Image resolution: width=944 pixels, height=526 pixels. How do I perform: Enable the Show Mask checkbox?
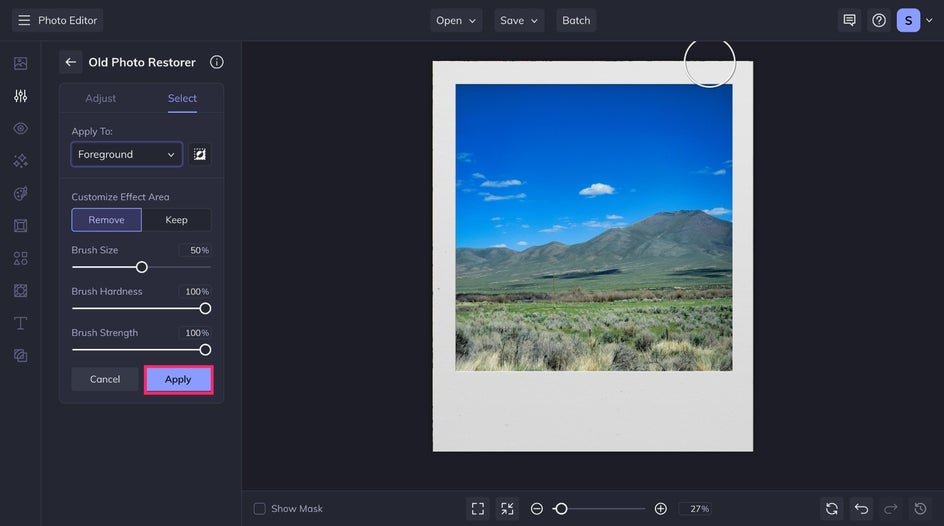tap(259, 509)
